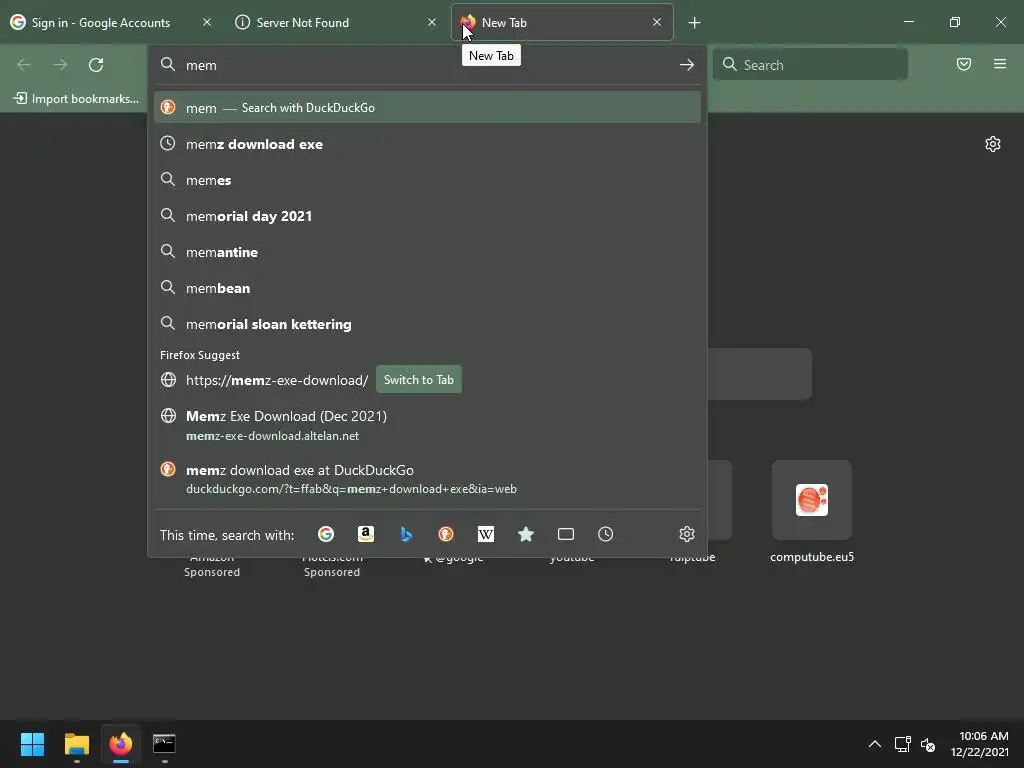Open the Firefox hamburger menu
1024x768 pixels.
1000,64
